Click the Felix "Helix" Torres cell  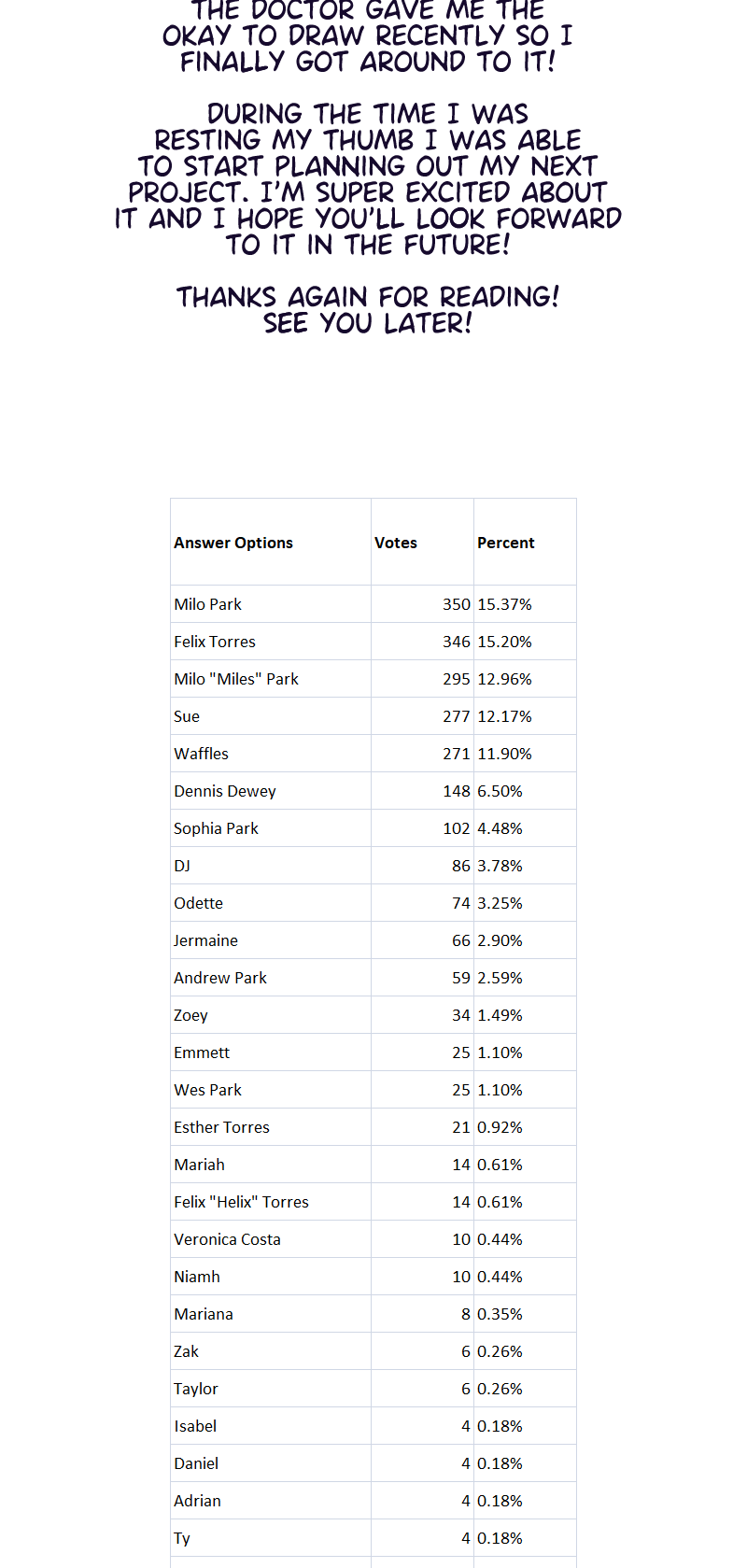(242, 1202)
